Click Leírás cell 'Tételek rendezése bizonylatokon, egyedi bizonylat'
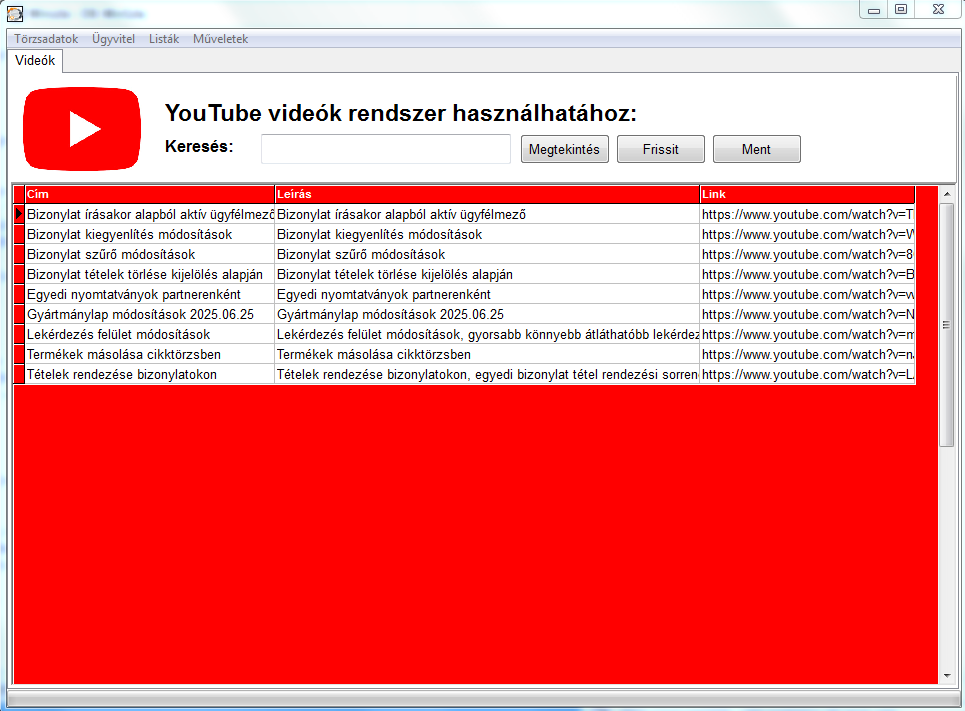The image size is (965, 711). (x=487, y=374)
